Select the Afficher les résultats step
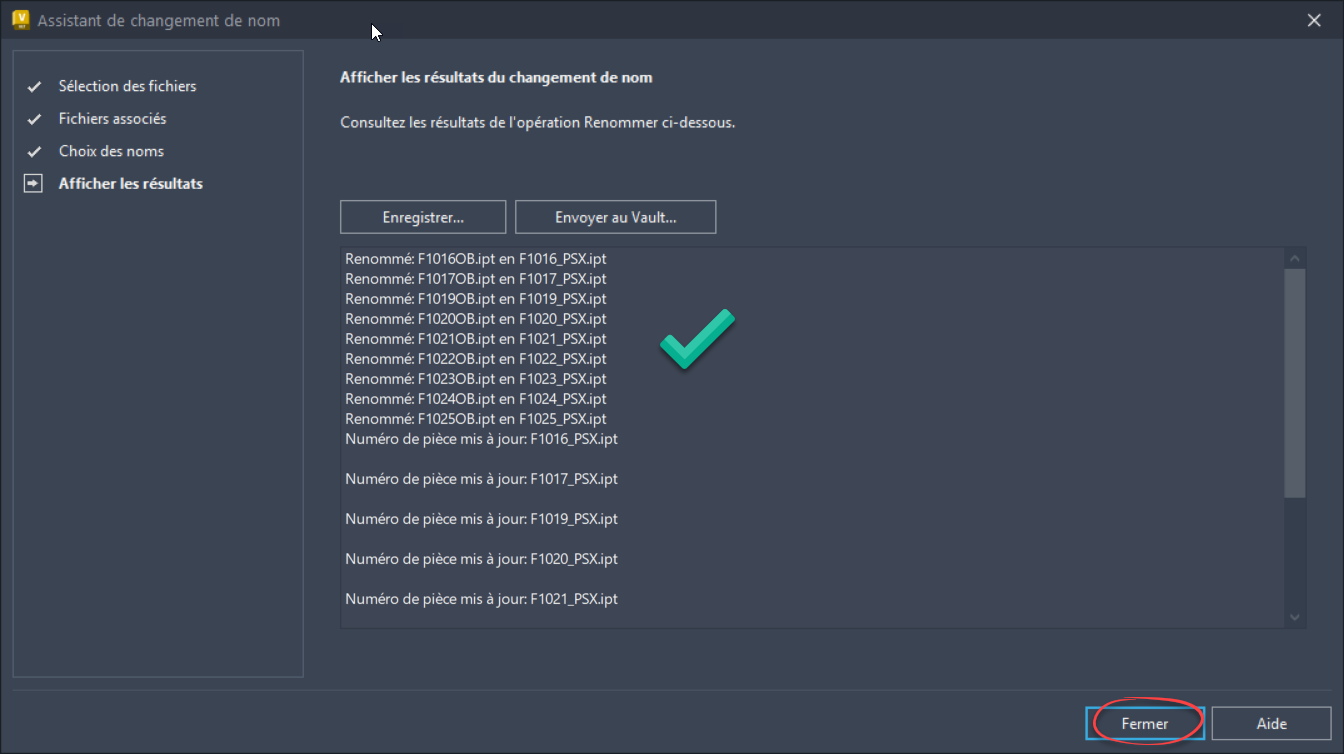This screenshot has width=1344, height=754. click(x=130, y=184)
